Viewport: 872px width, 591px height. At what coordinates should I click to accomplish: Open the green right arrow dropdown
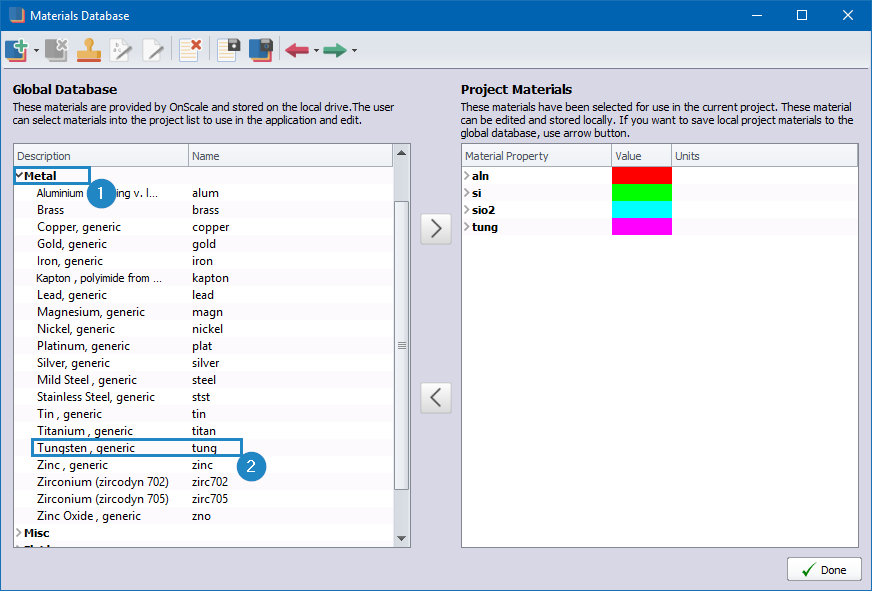point(354,51)
